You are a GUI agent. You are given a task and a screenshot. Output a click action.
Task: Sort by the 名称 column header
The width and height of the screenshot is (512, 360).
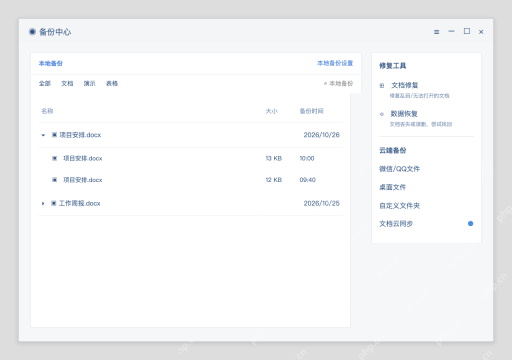pyautogui.click(x=47, y=111)
